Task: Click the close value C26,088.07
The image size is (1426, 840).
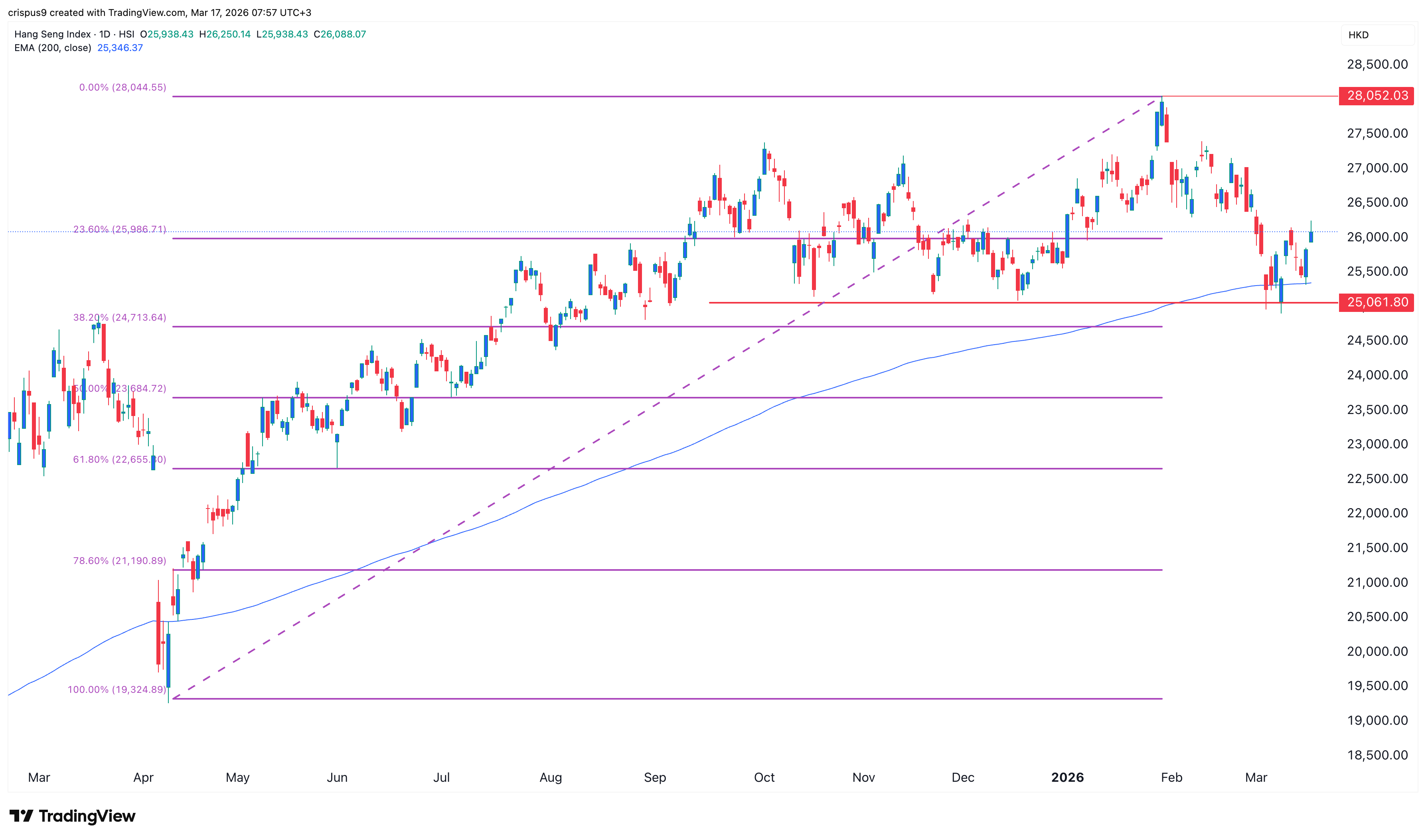Action: 340,34
